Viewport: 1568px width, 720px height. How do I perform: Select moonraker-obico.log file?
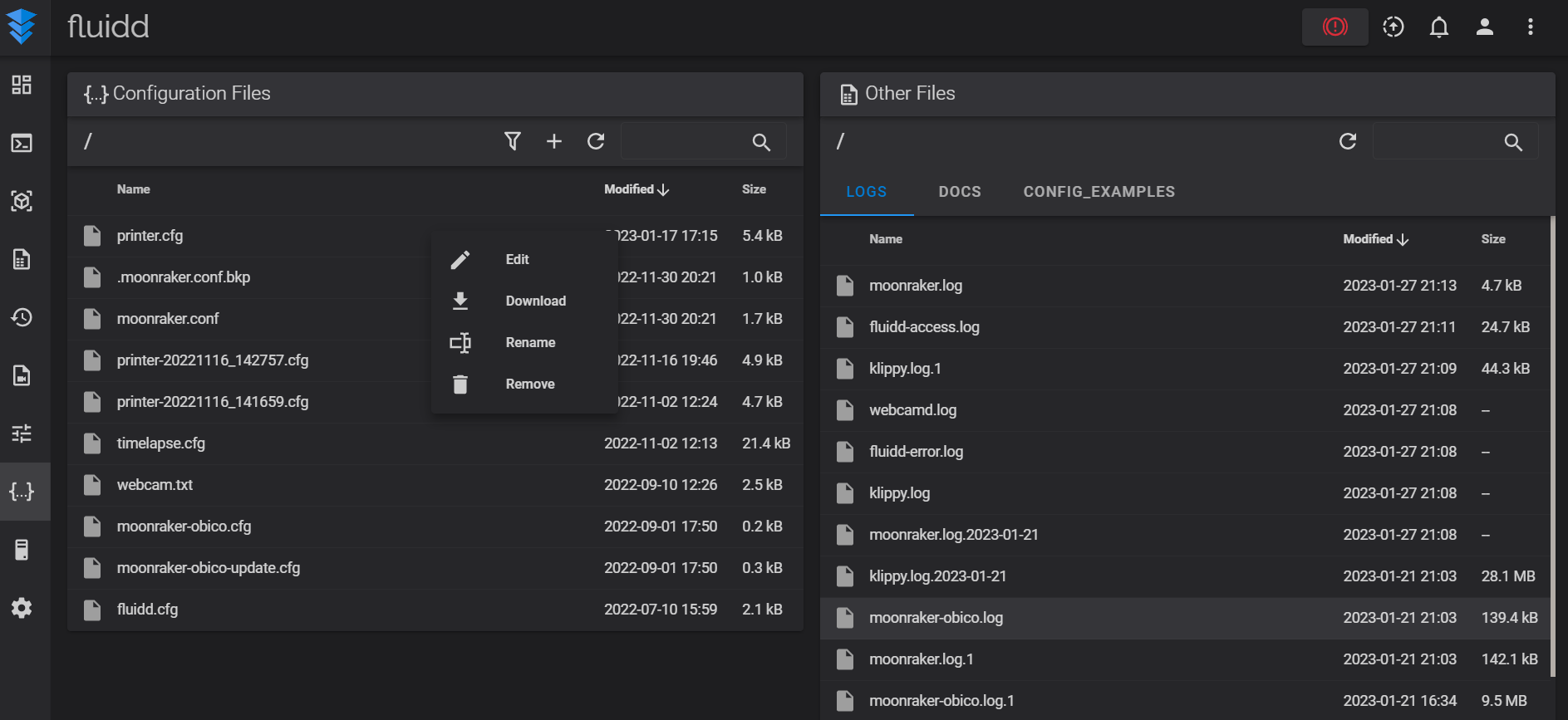point(1185,618)
